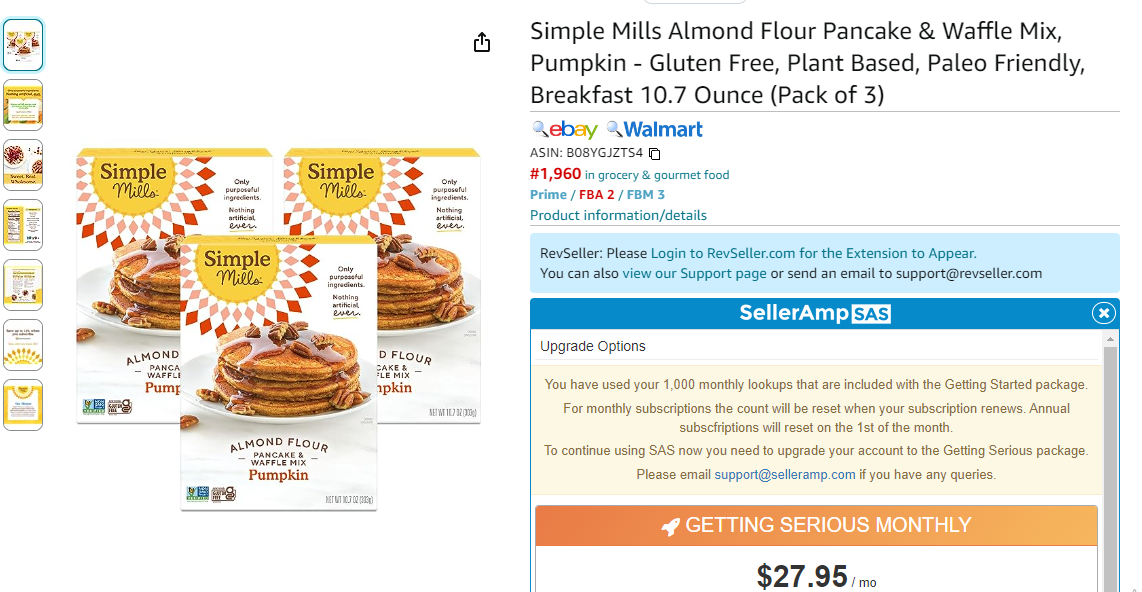Image resolution: width=1142 pixels, height=592 pixels.
Task: Click Login to RevSeller.com link
Action: [x=814, y=253]
